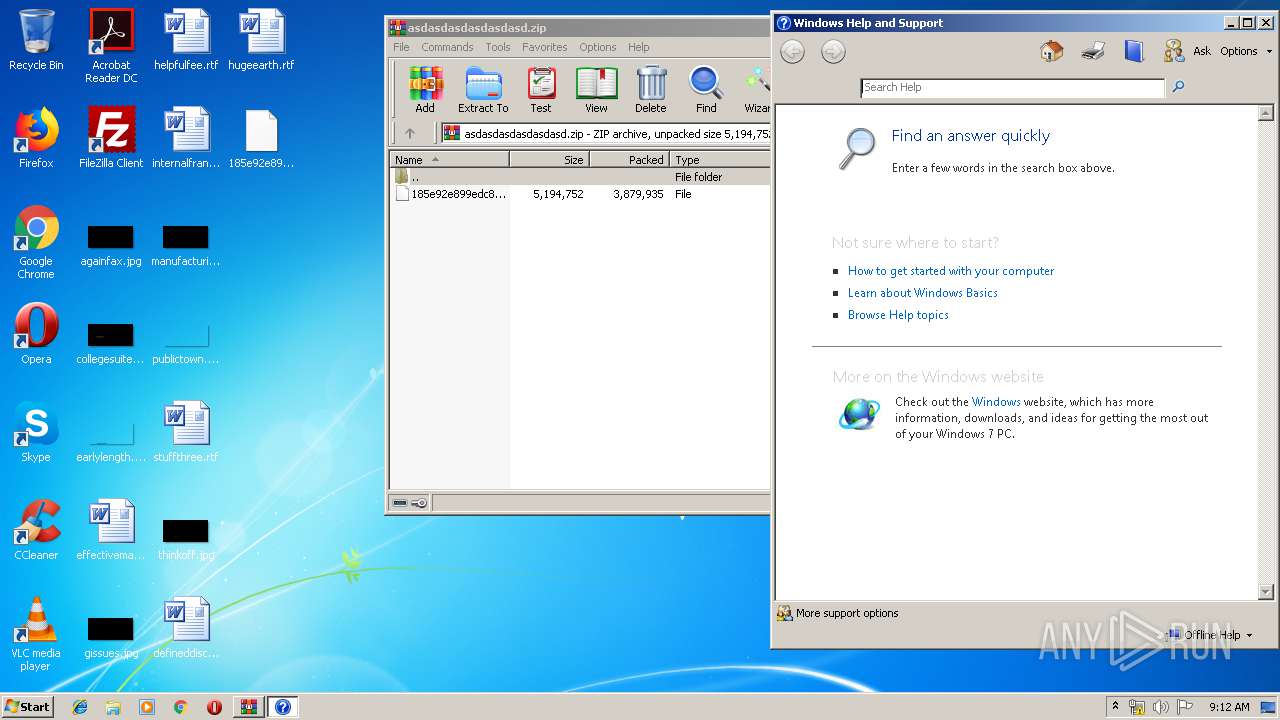The image size is (1280, 720).
Task: Click More support options
Action: (x=838, y=613)
